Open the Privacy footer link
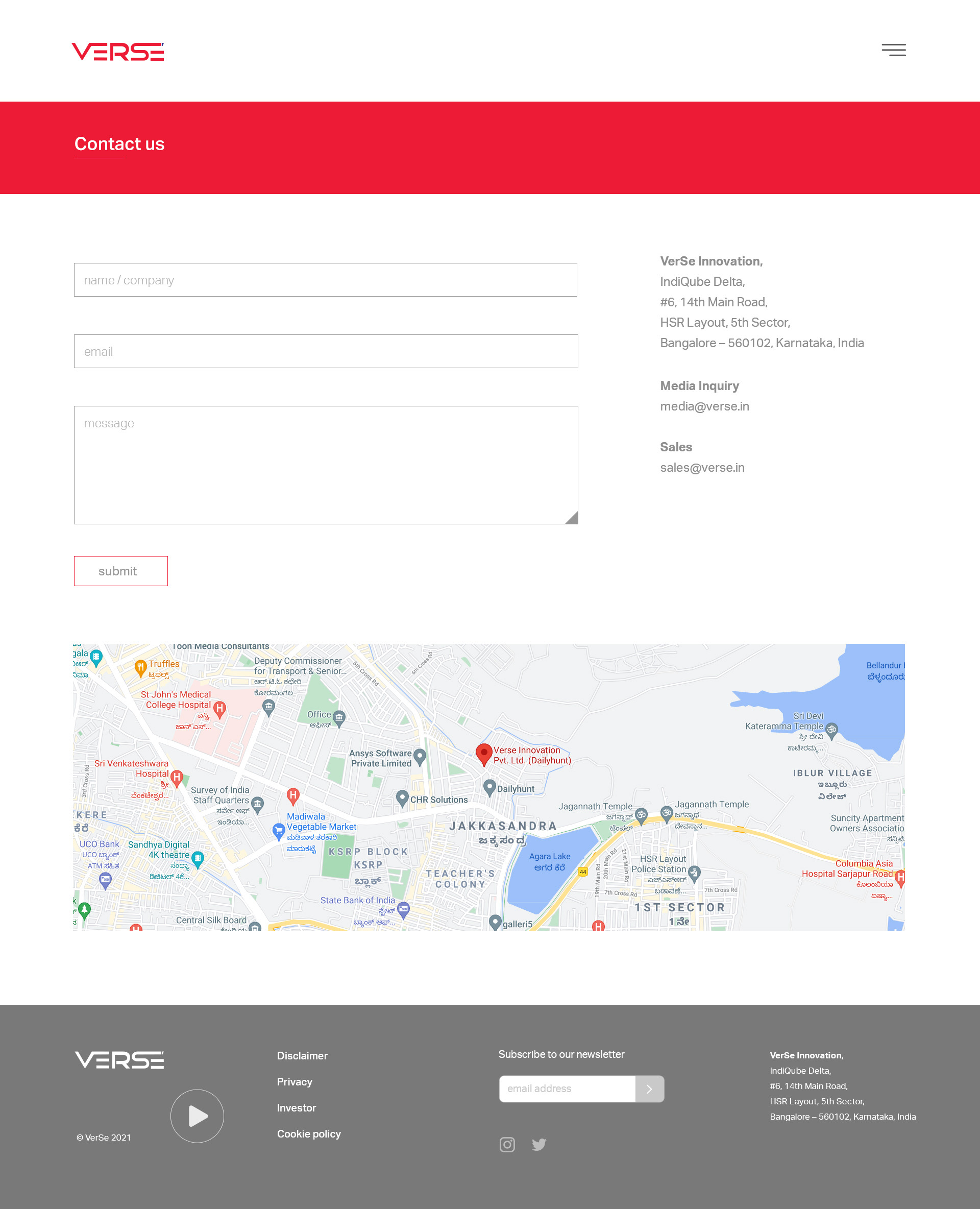Viewport: 980px width, 1209px height. point(294,1082)
